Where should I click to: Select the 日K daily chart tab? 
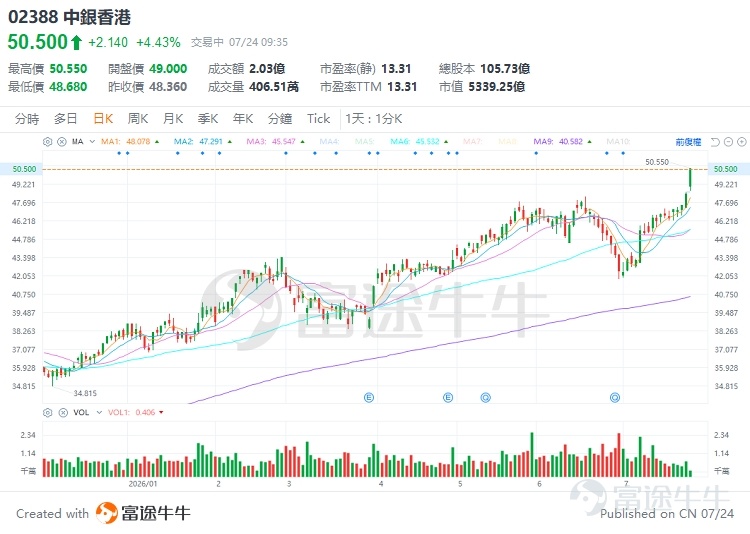point(103,119)
